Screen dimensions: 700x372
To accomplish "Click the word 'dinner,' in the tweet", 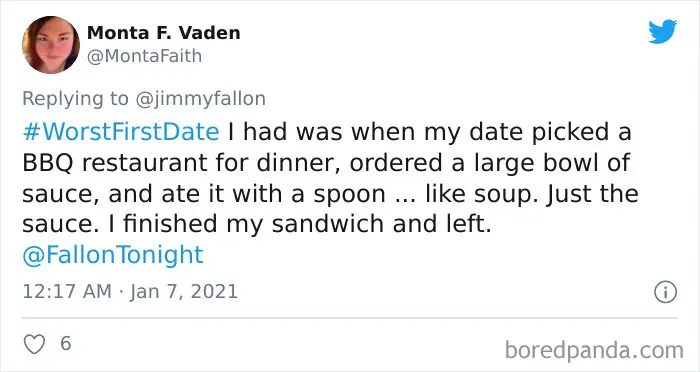I will [299, 163].
